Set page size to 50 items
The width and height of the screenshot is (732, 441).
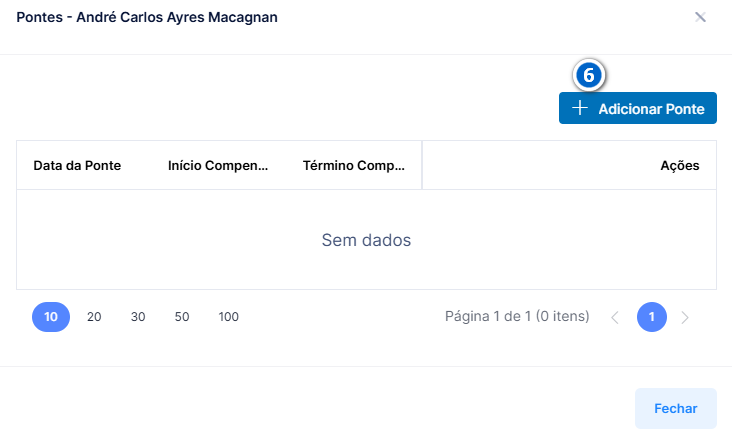coord(182,317)
